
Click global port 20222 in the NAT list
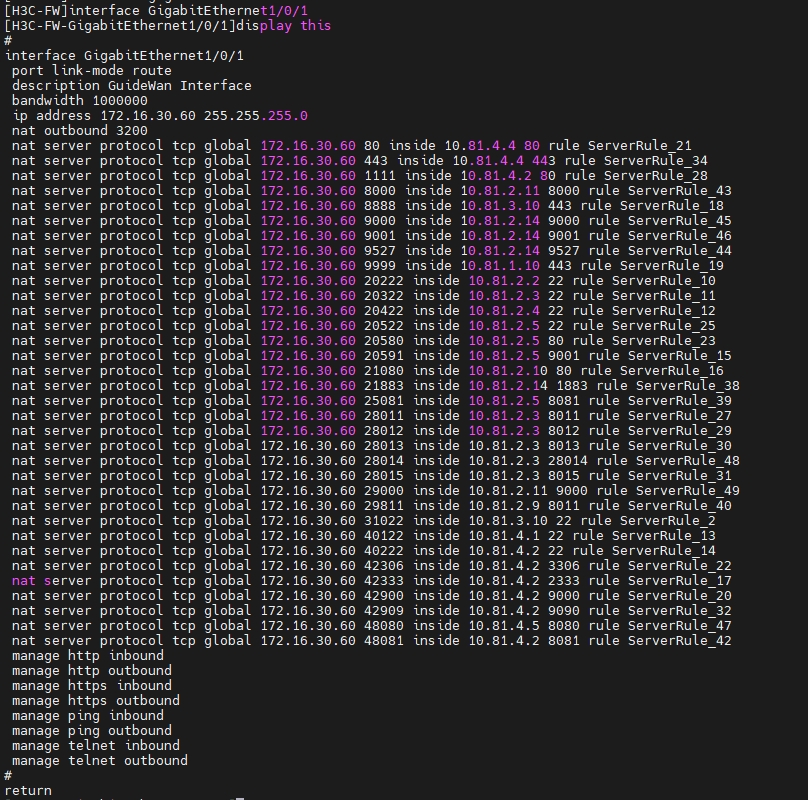tap(384, 281)
